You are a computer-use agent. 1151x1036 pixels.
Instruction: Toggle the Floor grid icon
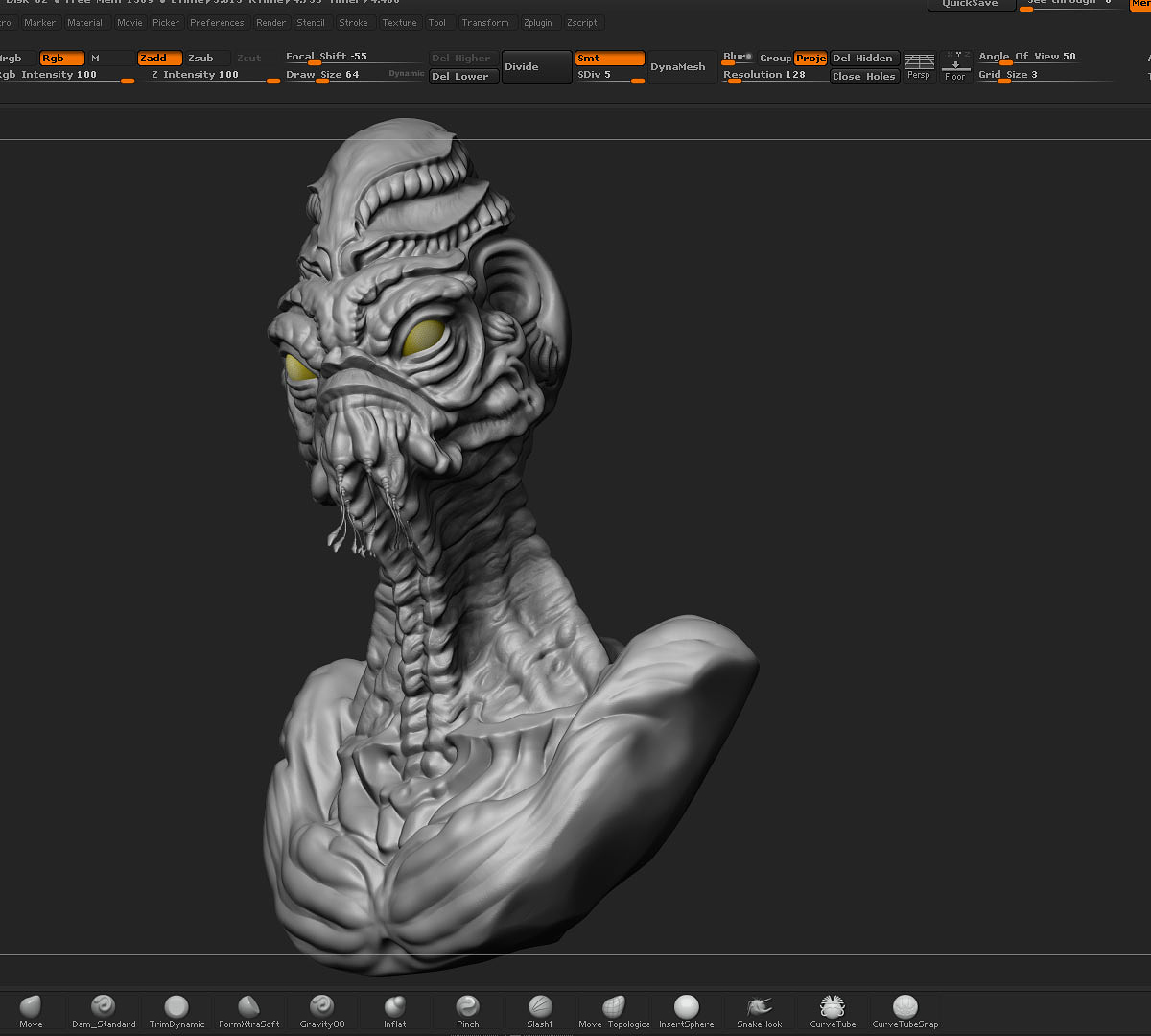tap(955, 67)
